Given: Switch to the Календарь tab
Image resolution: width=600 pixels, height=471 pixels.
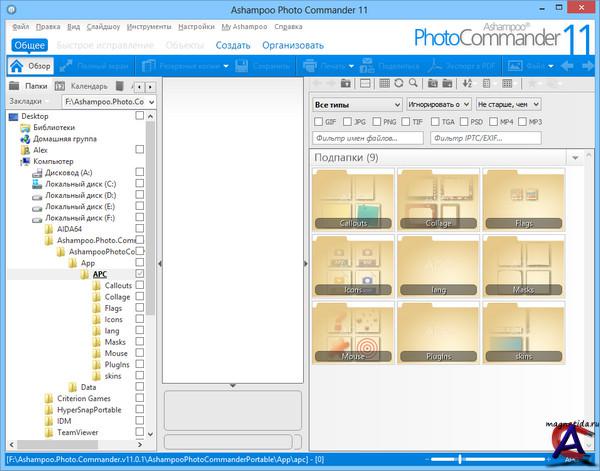Looking at the screenshot, I should click(x=82, y=86).
